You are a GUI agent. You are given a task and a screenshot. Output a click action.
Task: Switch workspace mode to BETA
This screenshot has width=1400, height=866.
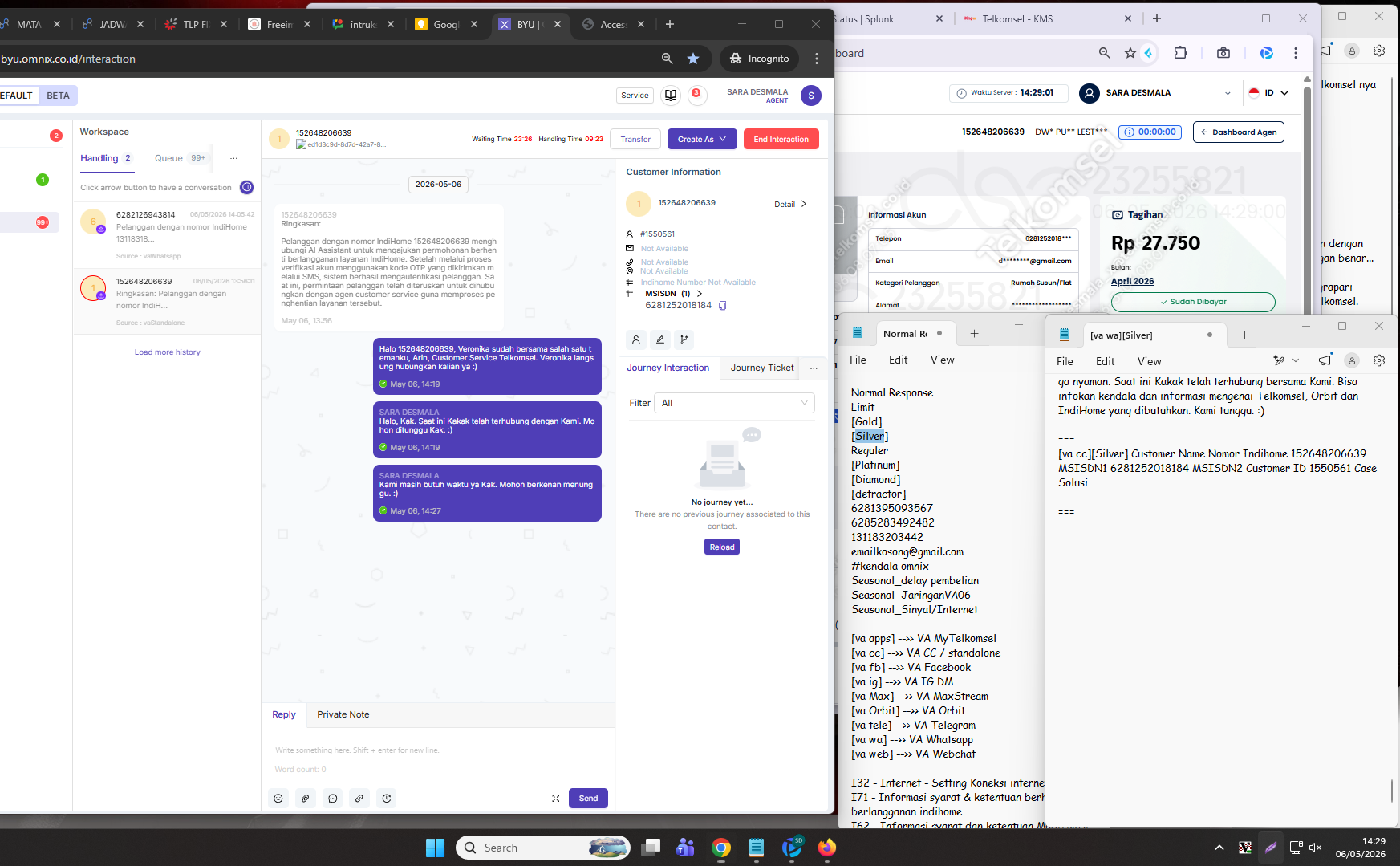pyautogui.click(x=58, y=96)
